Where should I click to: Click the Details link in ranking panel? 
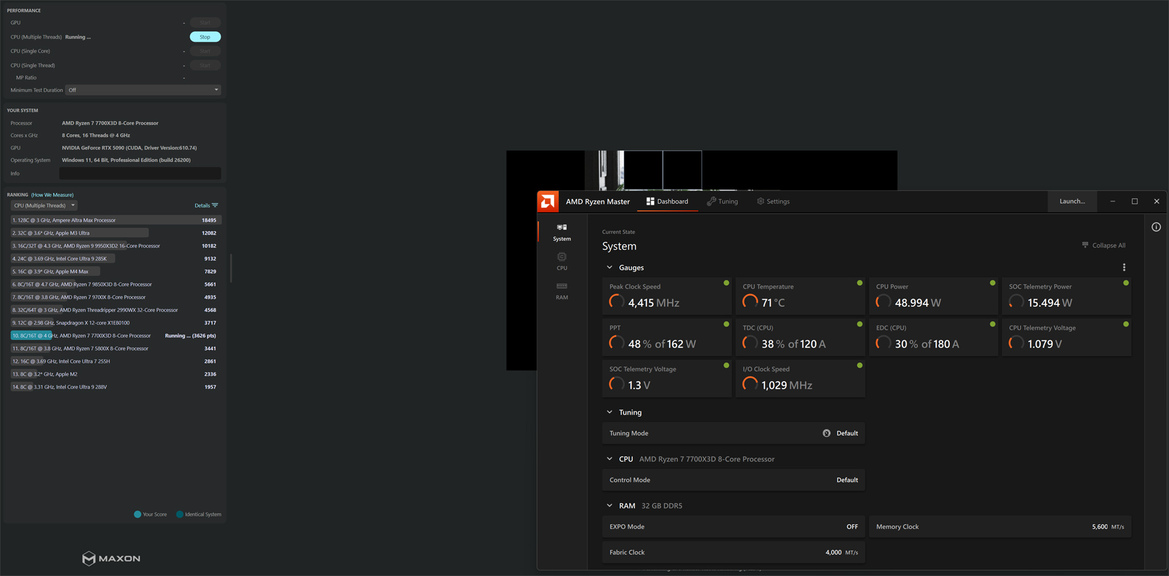click(202, 205)
